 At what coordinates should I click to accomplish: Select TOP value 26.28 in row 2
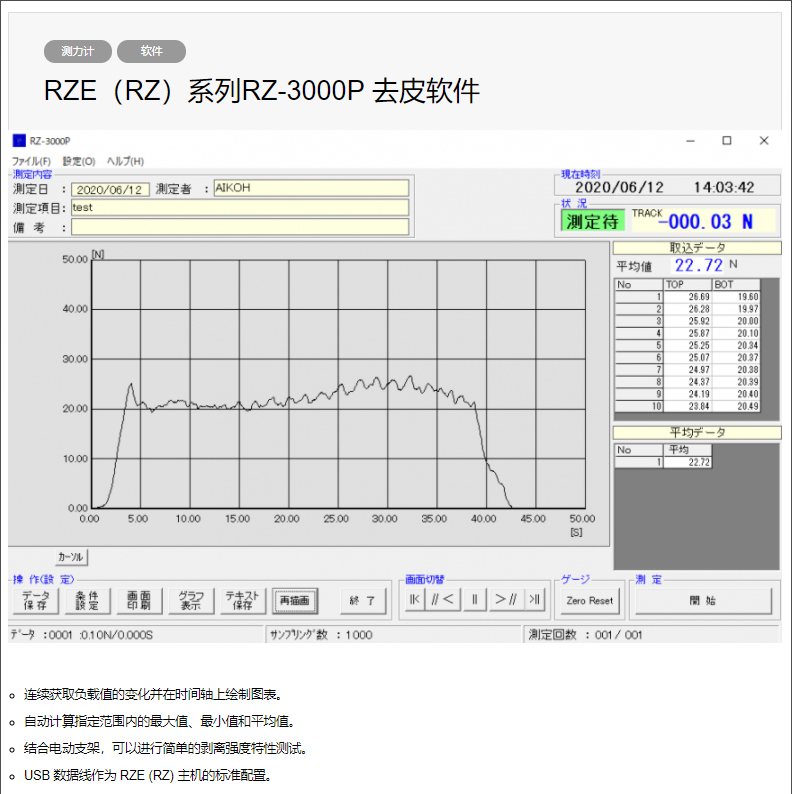687,309
